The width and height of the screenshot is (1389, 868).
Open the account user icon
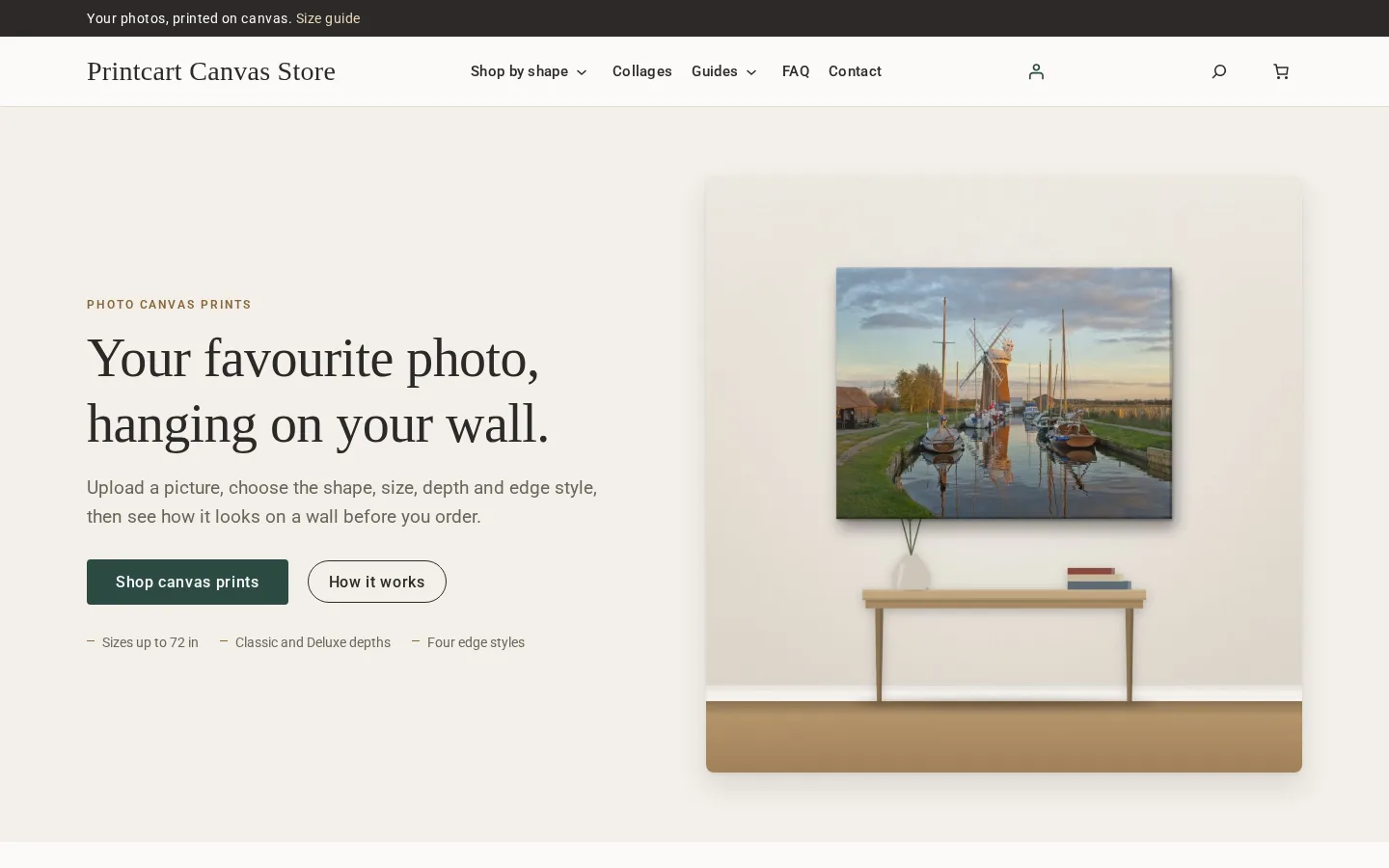[1036, 71]
